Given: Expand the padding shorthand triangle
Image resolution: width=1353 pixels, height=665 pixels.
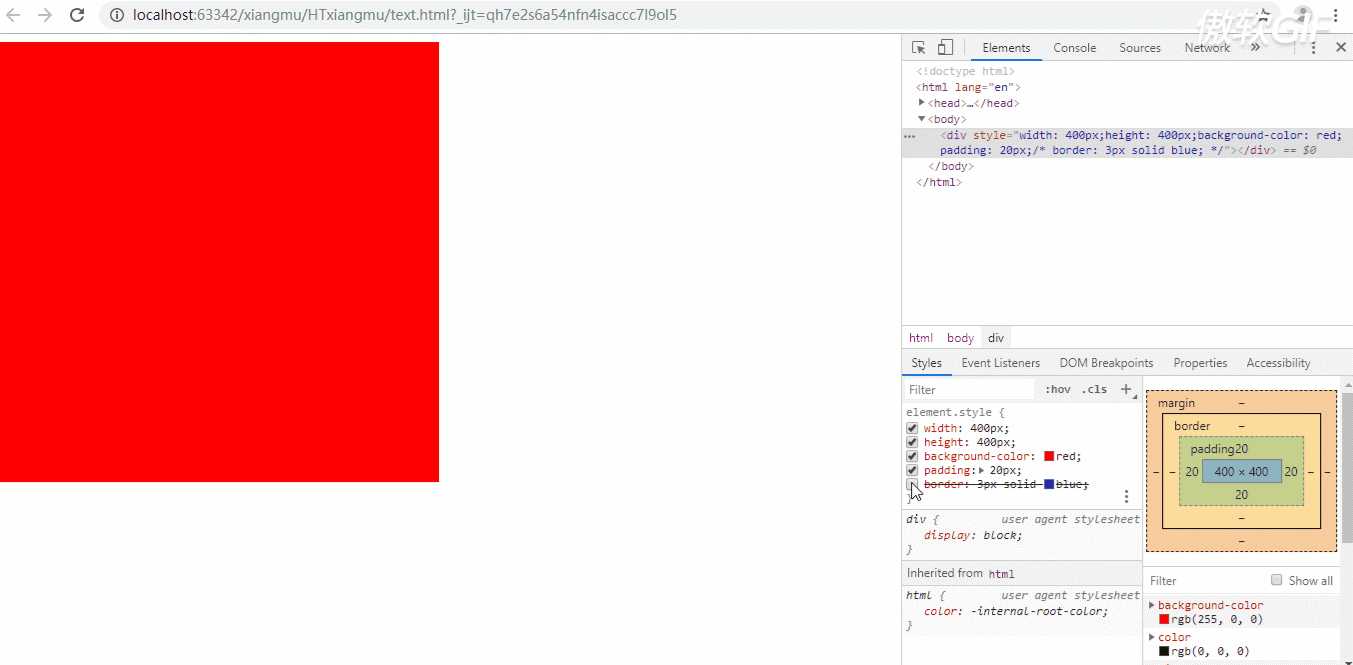Looking at the screenshot, I should click(x=981, y=470).
